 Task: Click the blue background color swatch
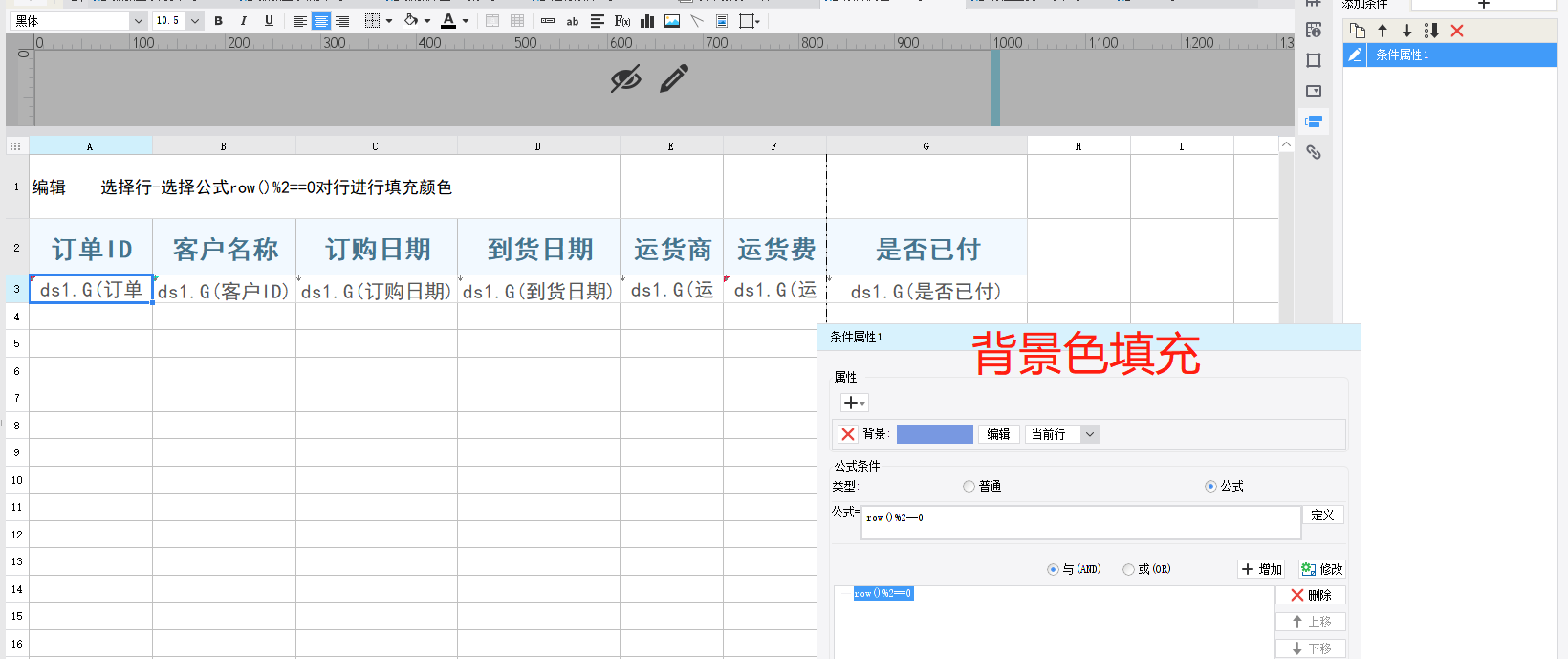pos(934,434)
